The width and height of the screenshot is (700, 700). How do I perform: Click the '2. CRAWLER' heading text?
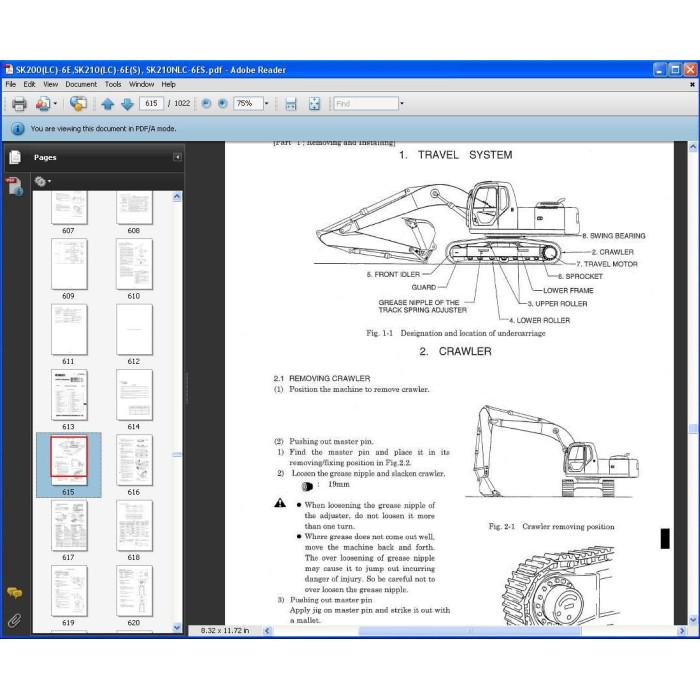(455, 352)
